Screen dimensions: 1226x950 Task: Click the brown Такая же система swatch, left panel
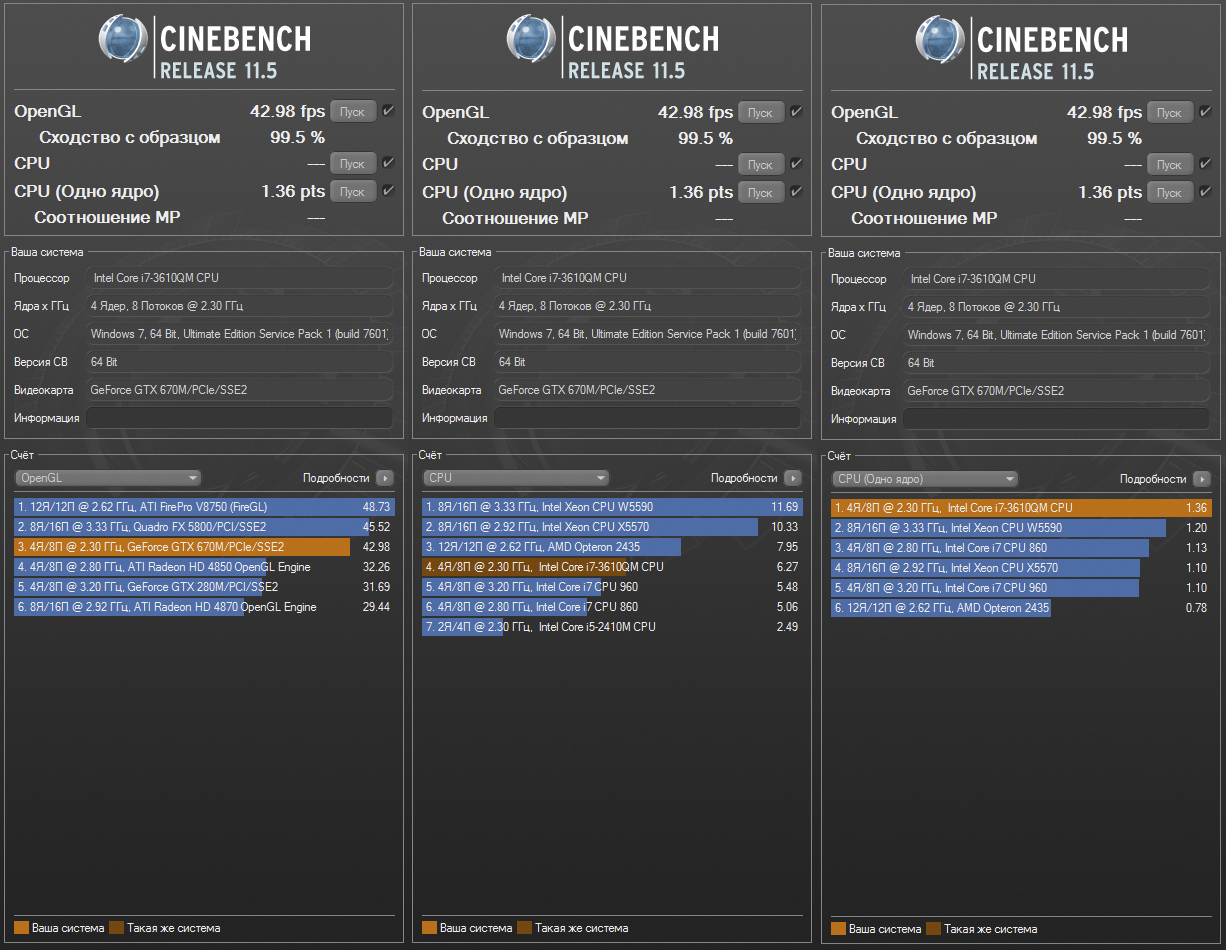pyautogui.click(x=116, y=928)
